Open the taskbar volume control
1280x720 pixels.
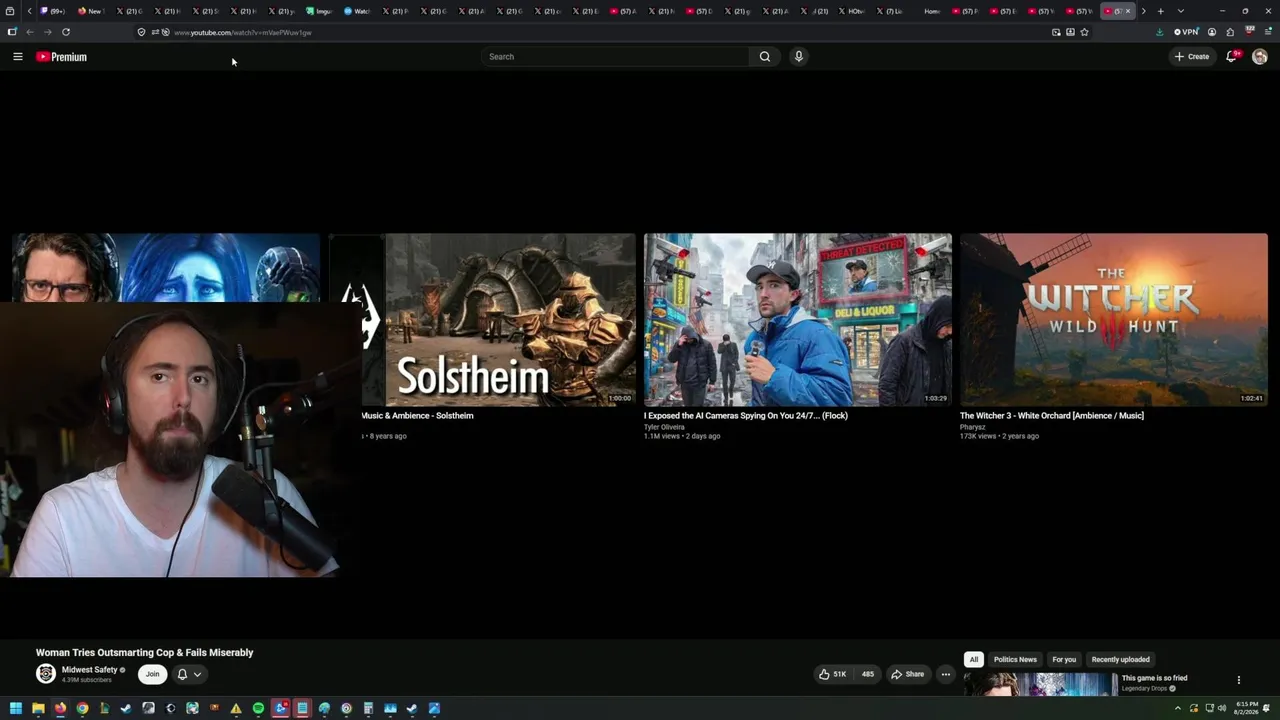tap(1221, 708)
